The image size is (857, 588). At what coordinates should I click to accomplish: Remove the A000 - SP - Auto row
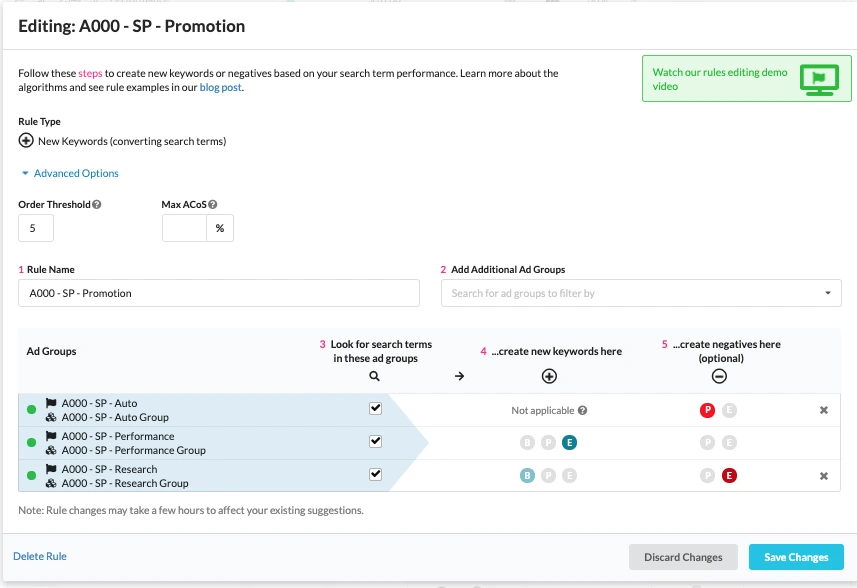click(824, 410)
